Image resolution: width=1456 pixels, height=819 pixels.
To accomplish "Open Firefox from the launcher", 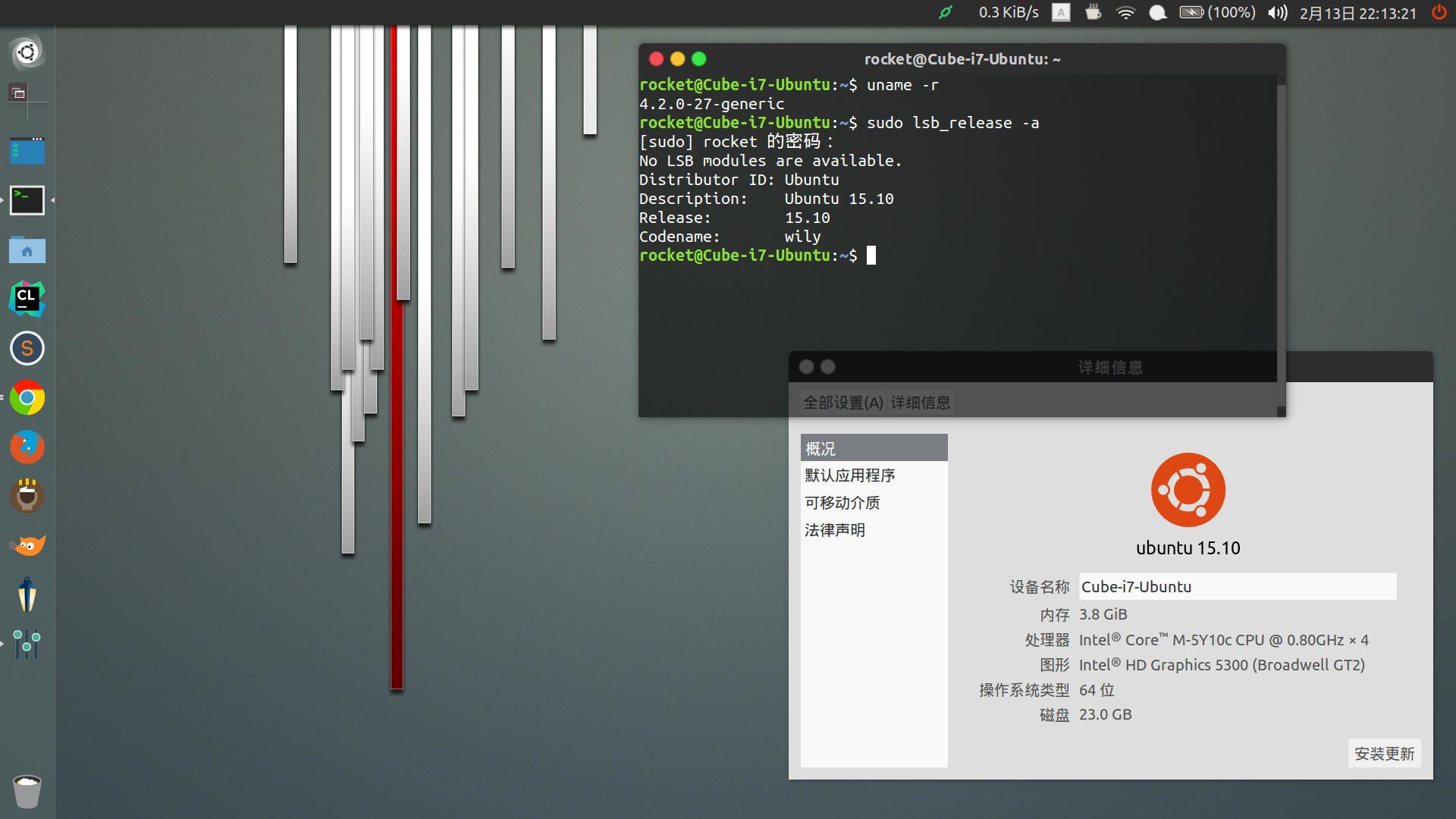I will pyautogui.click(x=27, y=447).
